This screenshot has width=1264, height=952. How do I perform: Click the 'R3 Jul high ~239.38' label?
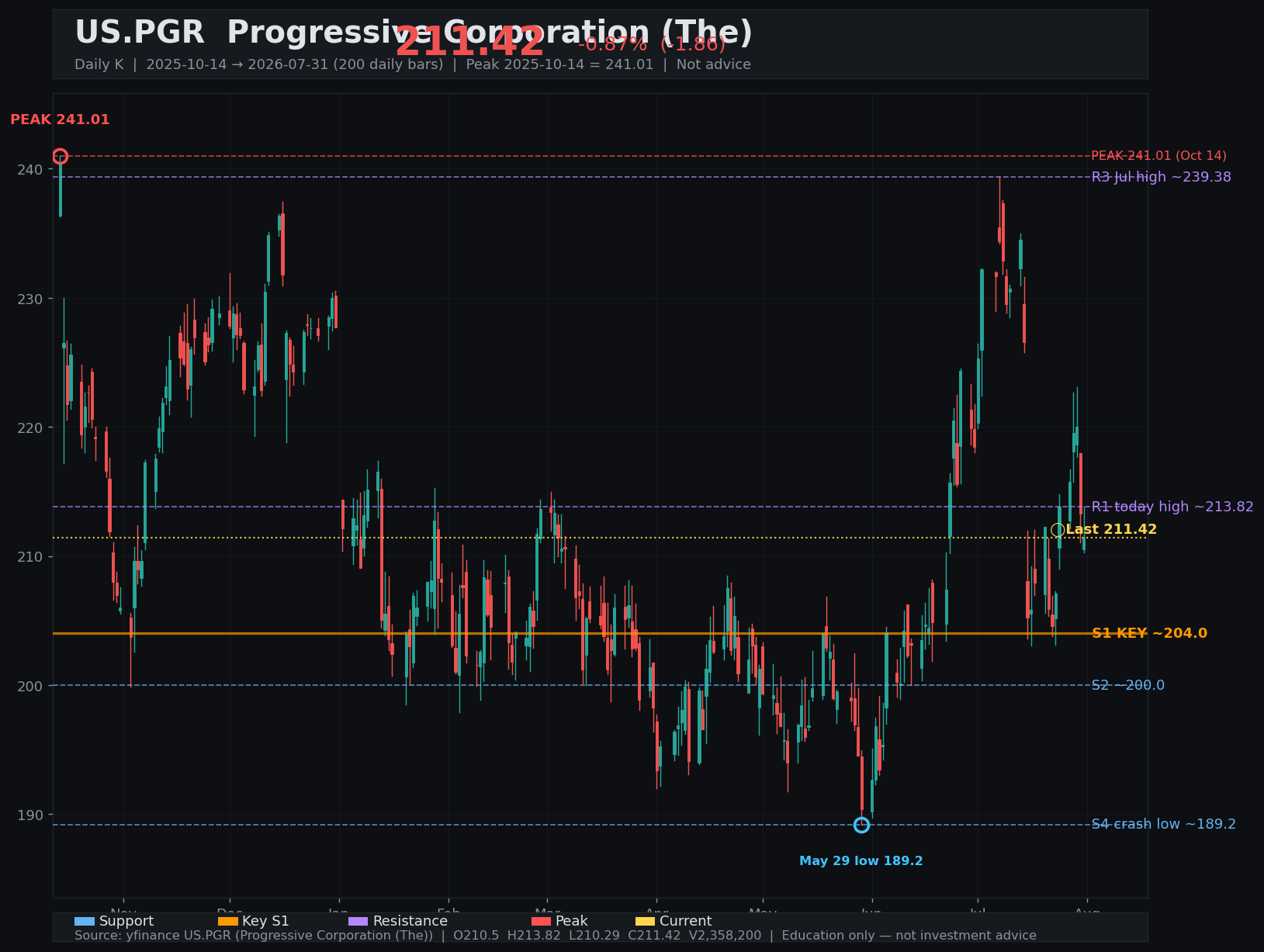tap(1162, 177)
